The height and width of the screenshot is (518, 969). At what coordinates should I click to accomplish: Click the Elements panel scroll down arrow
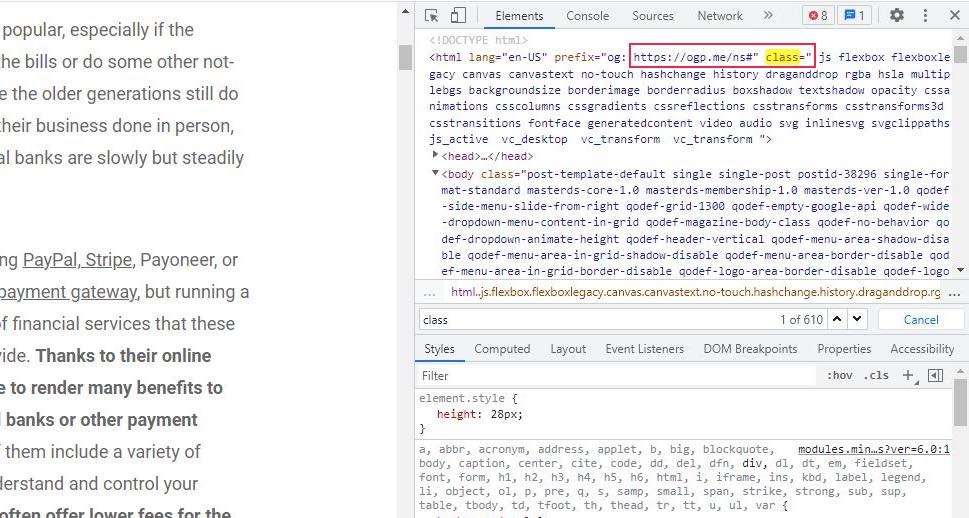960,270
